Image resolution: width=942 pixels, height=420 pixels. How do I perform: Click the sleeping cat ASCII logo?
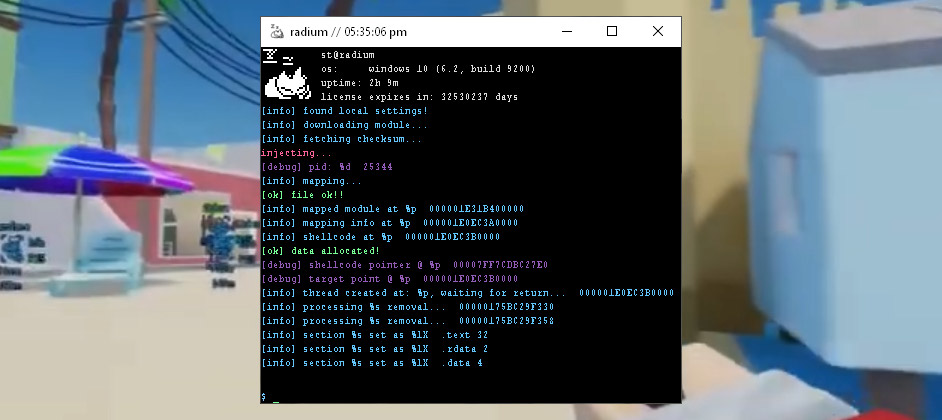pos(287,75)
